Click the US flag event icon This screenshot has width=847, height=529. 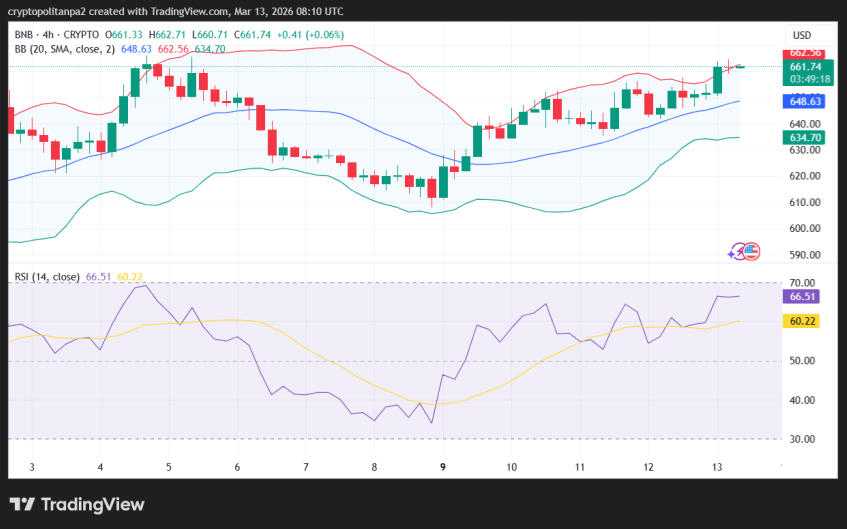tap(752, 252)
